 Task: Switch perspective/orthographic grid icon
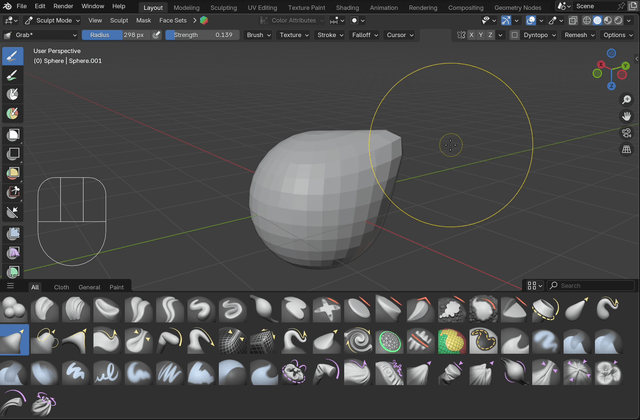pos(626,149)
